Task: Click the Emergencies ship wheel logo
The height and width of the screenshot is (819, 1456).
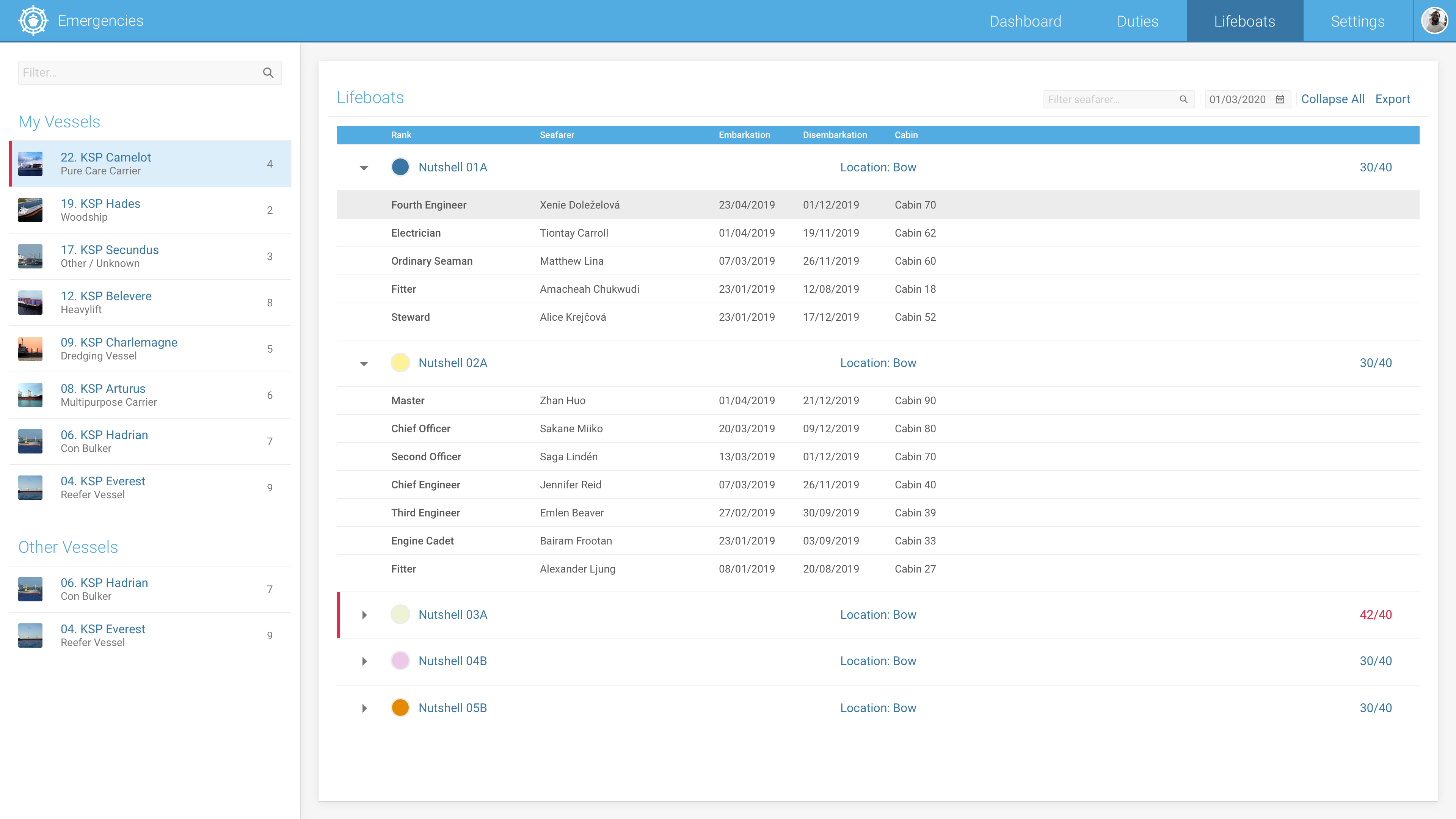Action: pos(33,21)
